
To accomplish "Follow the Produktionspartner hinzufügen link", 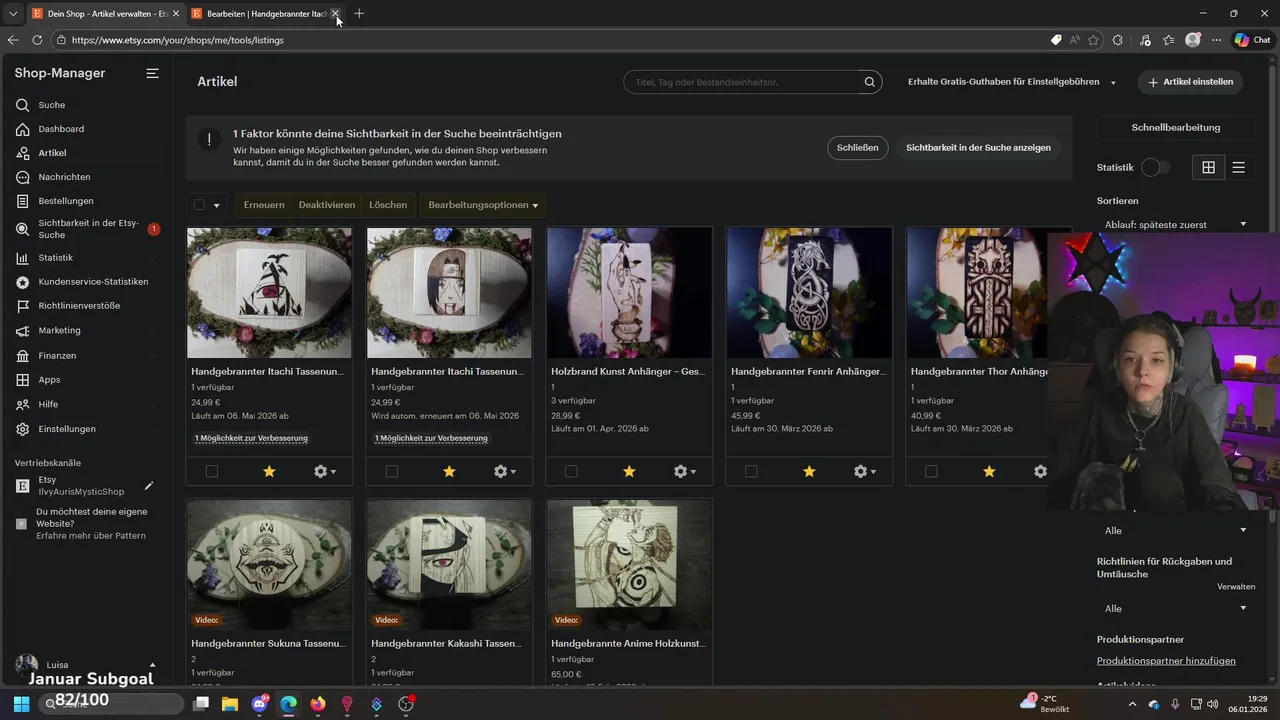I will [x=1166, y=661].
